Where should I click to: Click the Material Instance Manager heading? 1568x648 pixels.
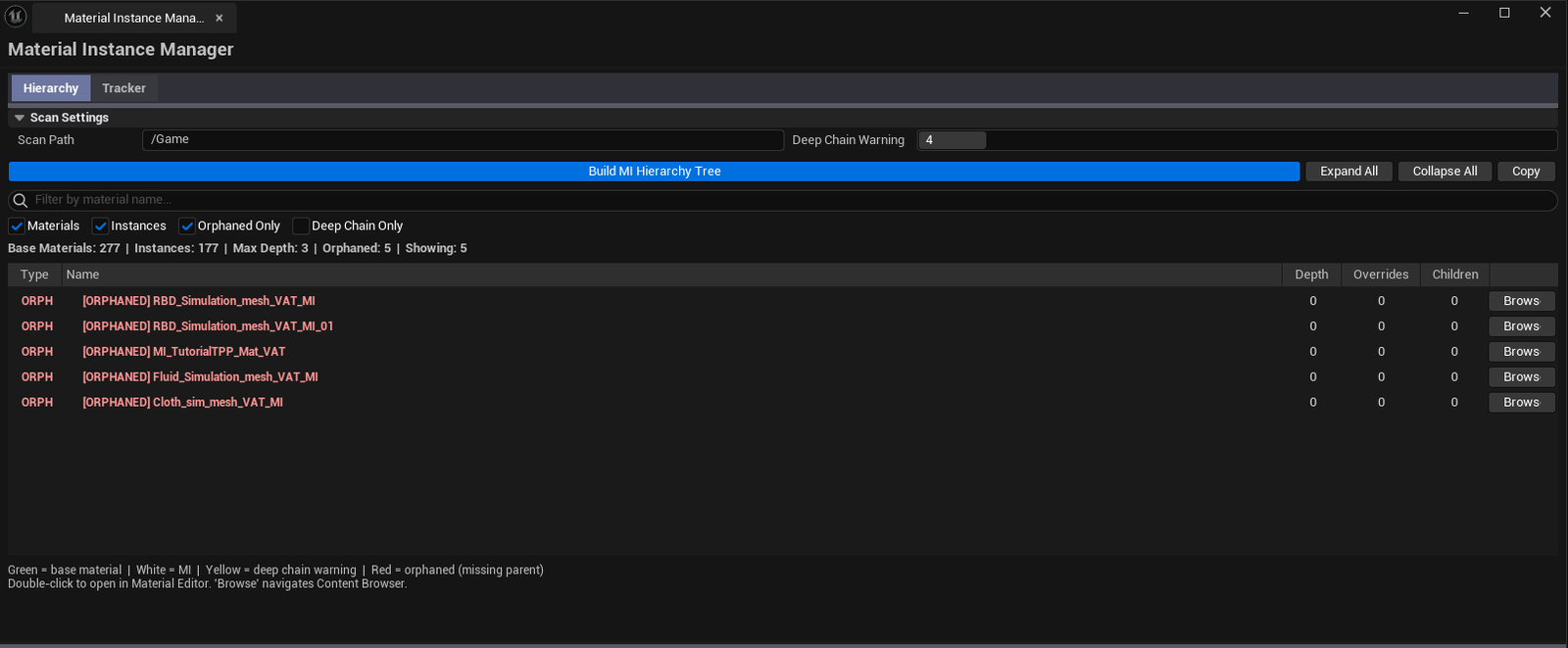click(x=121, y=49)
